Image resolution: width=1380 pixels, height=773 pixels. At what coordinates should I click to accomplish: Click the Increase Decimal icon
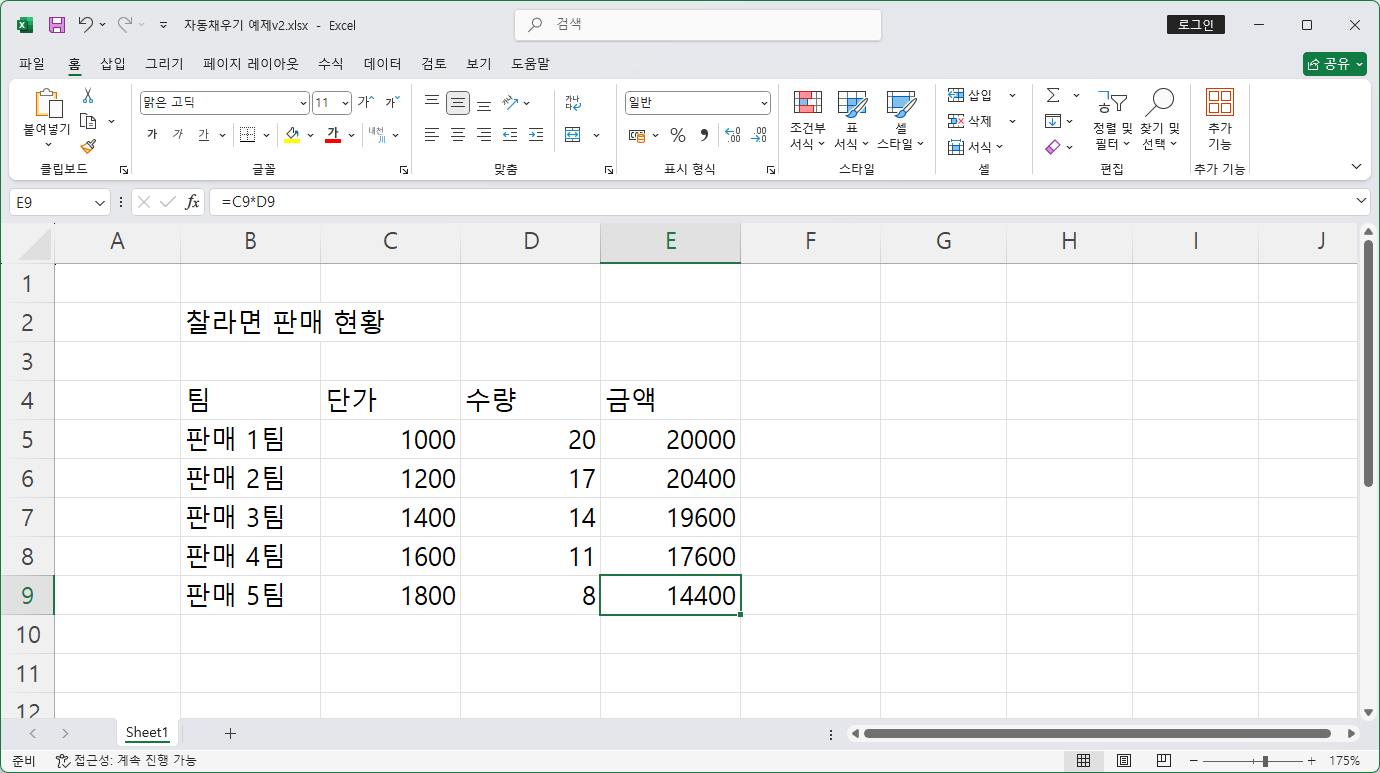(x=732, y=135)
